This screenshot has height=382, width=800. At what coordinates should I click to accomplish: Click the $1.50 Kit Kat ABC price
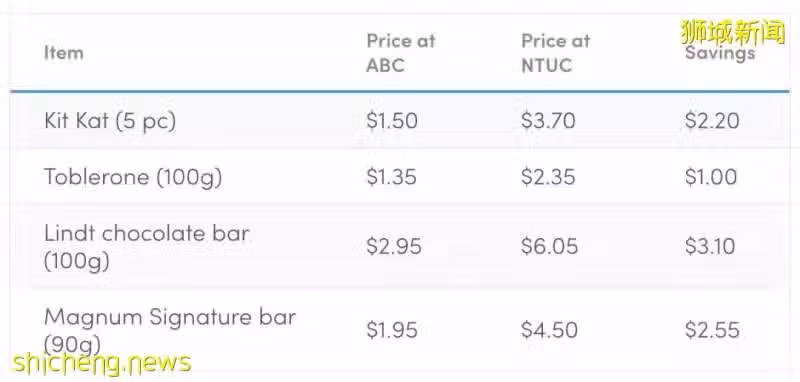392,121
